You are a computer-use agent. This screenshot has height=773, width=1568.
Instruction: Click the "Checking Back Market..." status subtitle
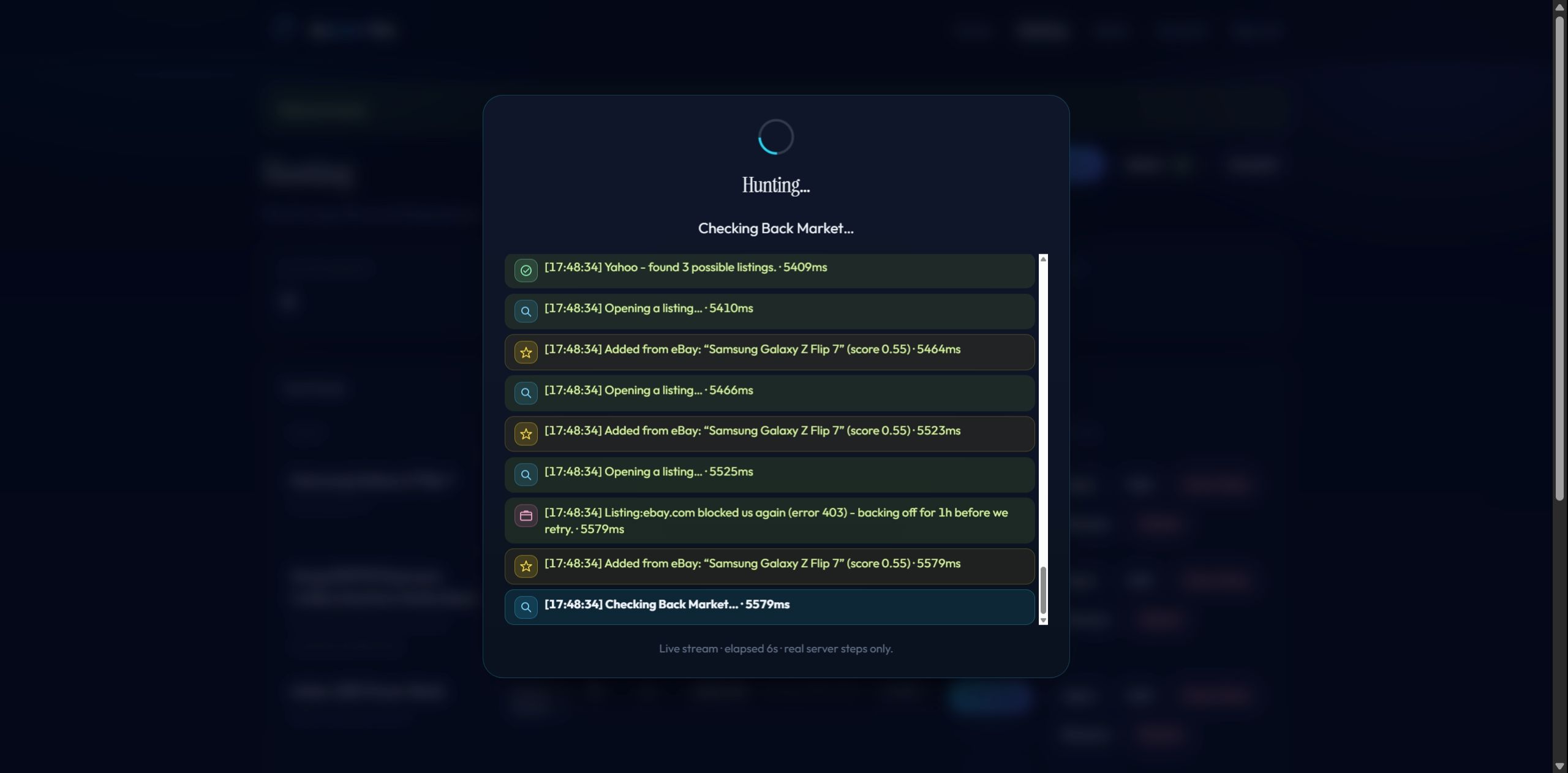[x=775, y=228]
